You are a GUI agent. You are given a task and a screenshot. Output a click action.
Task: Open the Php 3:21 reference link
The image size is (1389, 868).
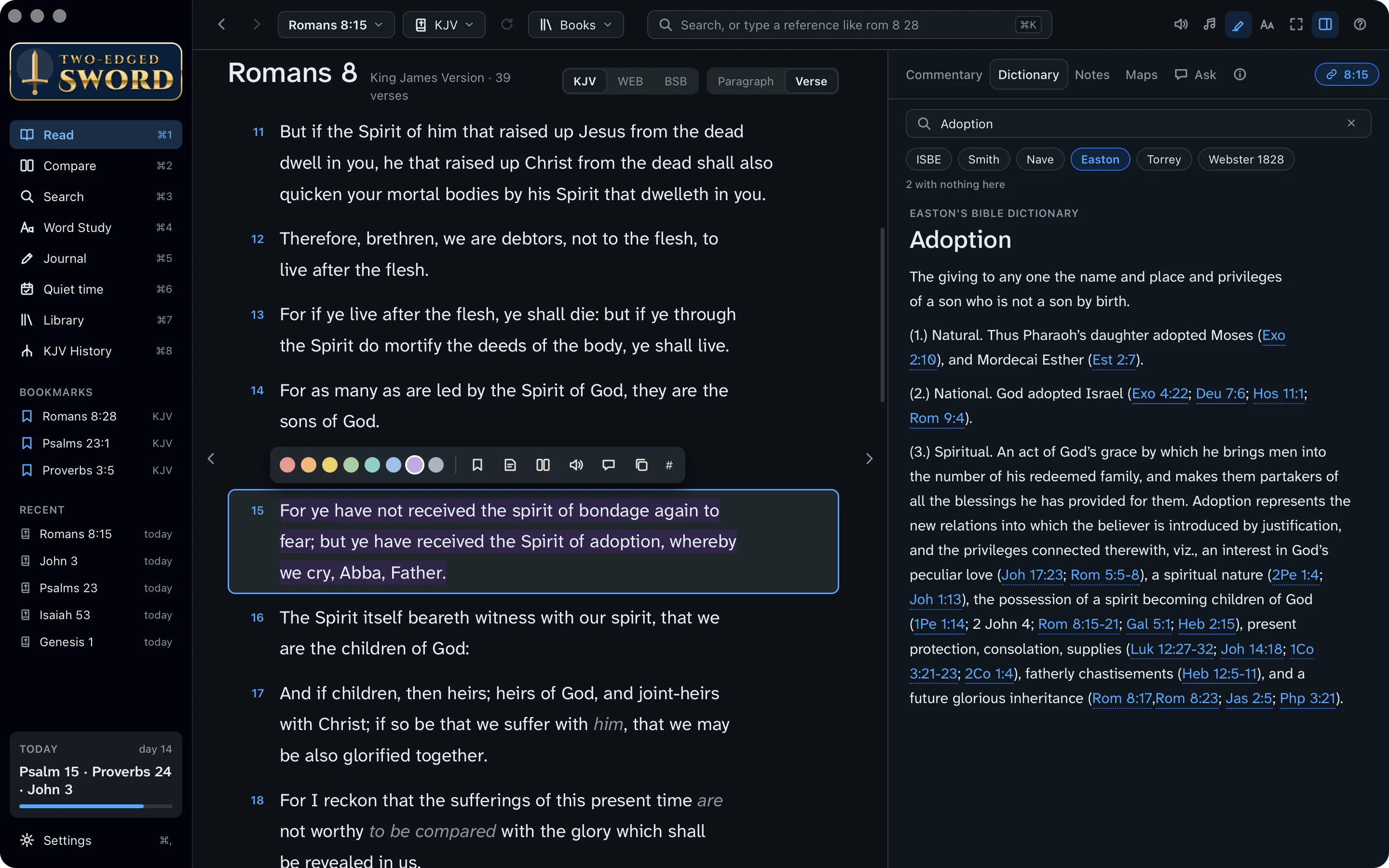(1307, 699)
